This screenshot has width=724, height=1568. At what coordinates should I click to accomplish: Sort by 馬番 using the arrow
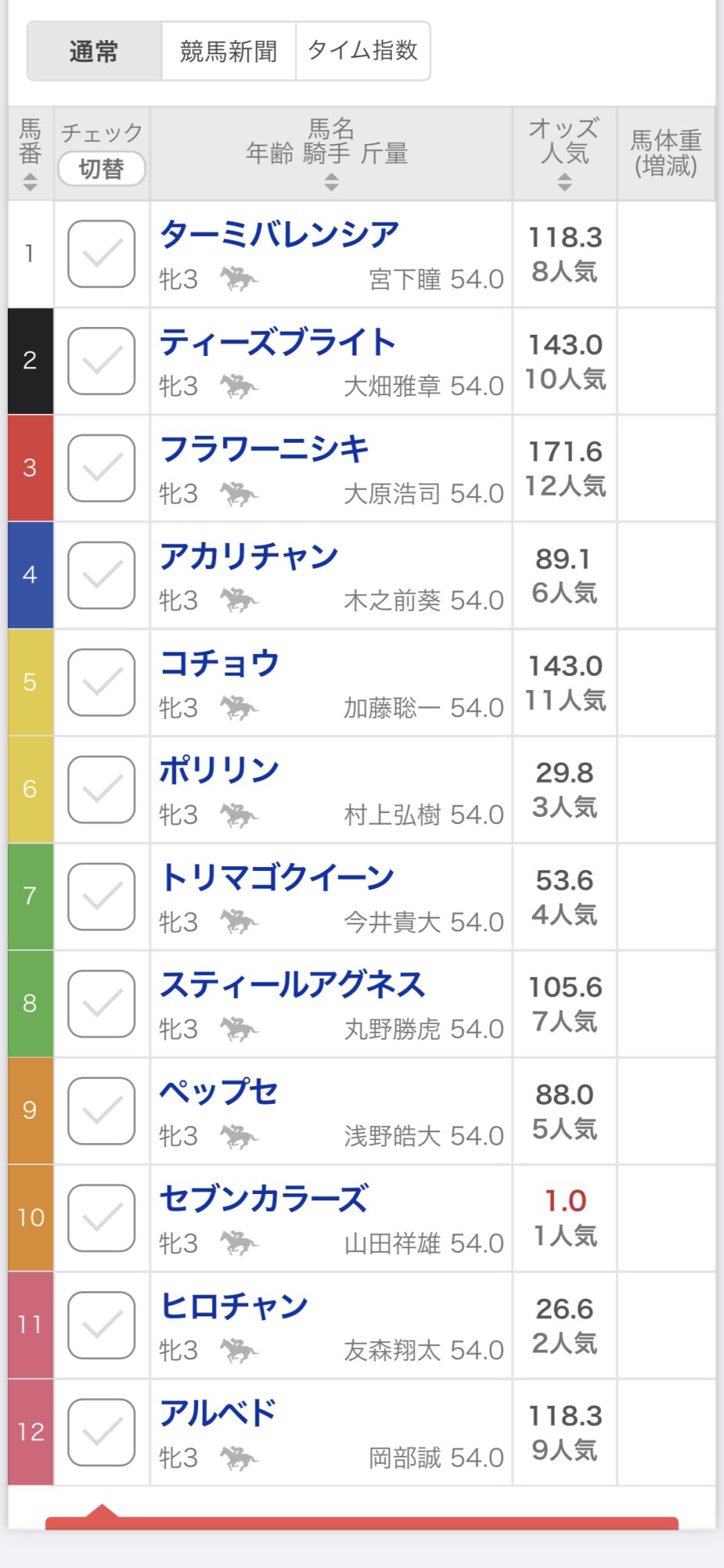tap(30, 183)
